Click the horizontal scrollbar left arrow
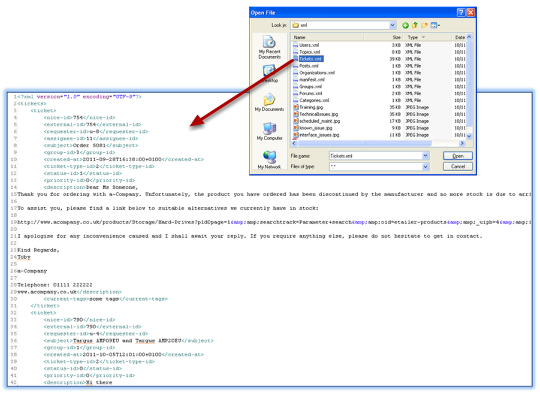This screenshot has height=399, width=540. click(294, 143)
